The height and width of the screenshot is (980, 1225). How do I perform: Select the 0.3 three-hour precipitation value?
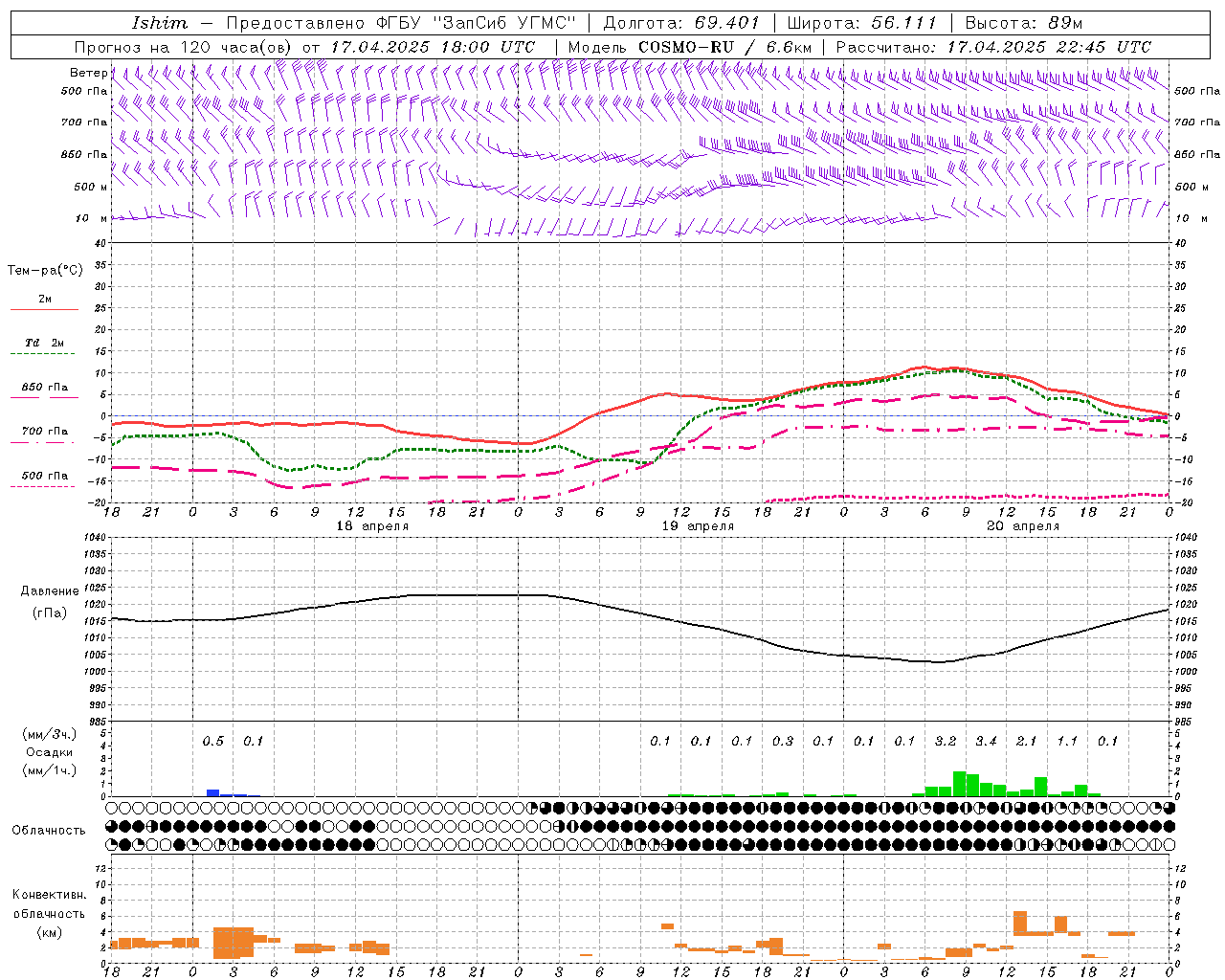coord(783,742)
